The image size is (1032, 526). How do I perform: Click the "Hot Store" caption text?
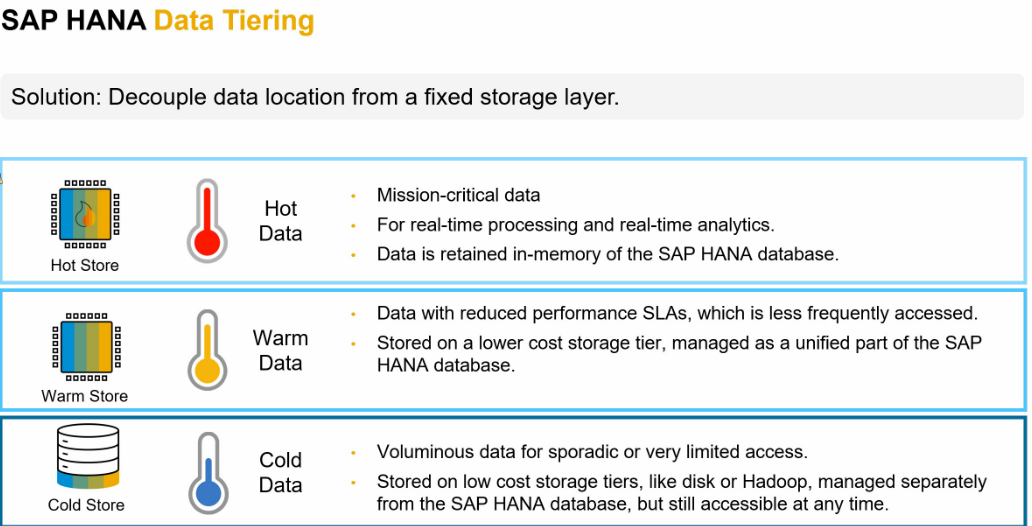85,266
